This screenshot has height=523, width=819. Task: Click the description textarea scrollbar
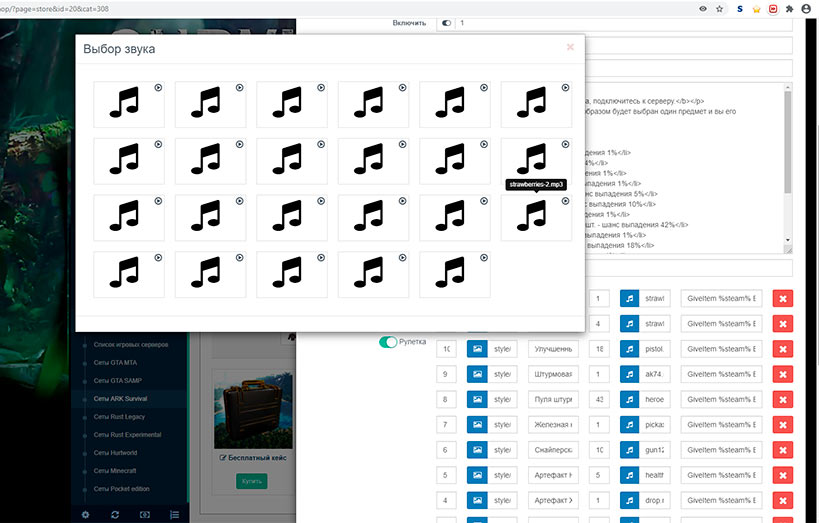pyautogui.click(x=788, y=160)
